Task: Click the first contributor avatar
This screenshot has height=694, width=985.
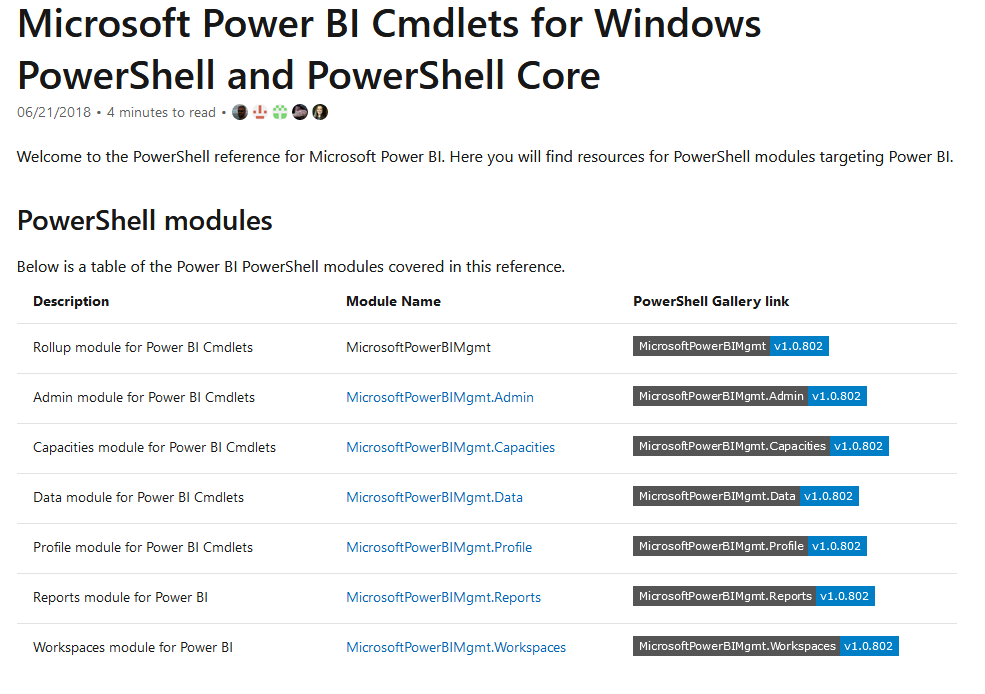Action: pos(240,112)
